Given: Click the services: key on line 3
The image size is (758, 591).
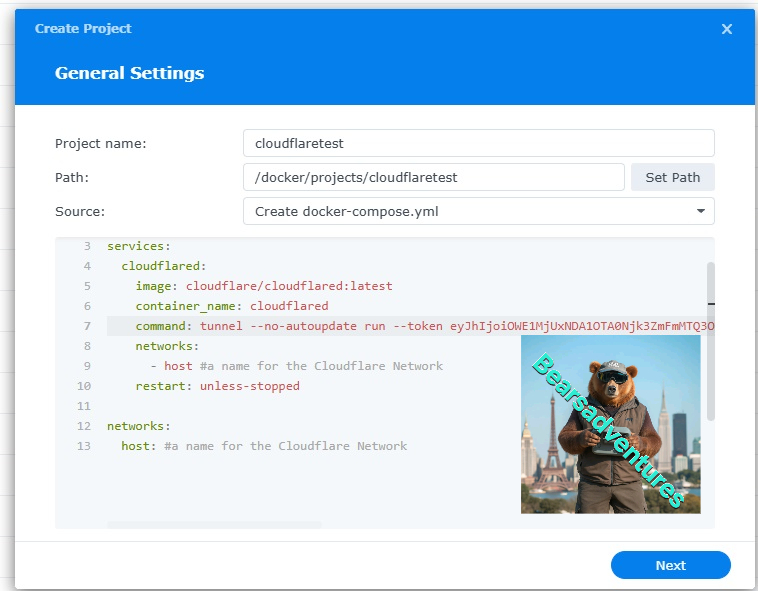Looking at the screenshot, I should (x=139, y=246).
